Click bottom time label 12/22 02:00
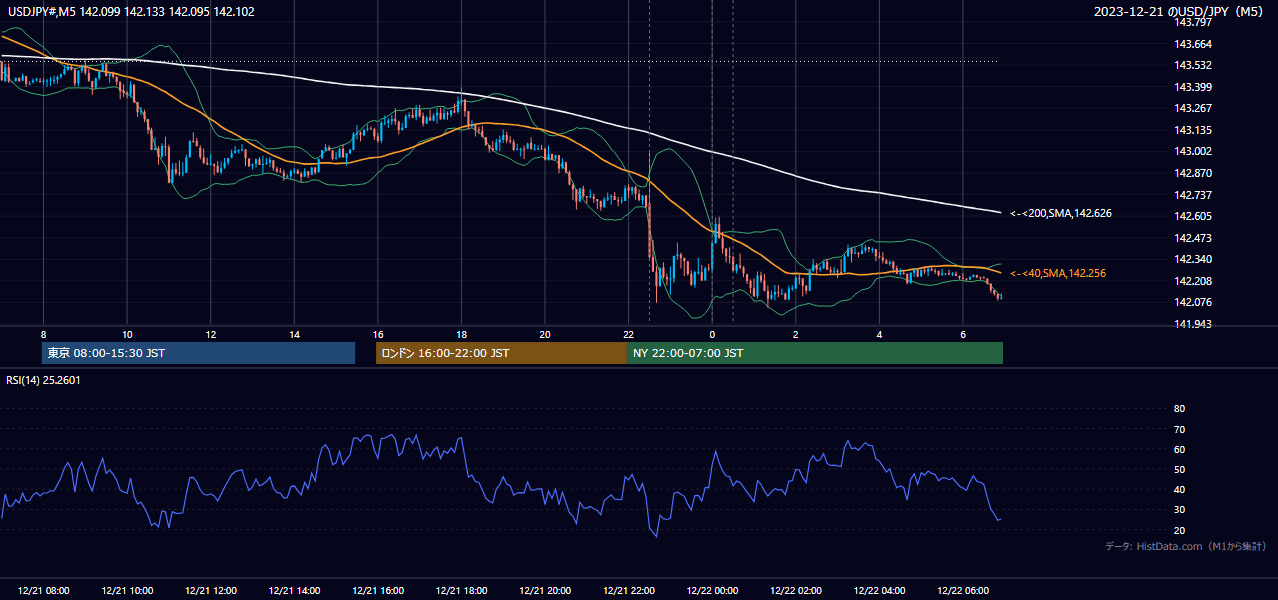This screenshot has width=1278, height=600. [x=796, y=591]
